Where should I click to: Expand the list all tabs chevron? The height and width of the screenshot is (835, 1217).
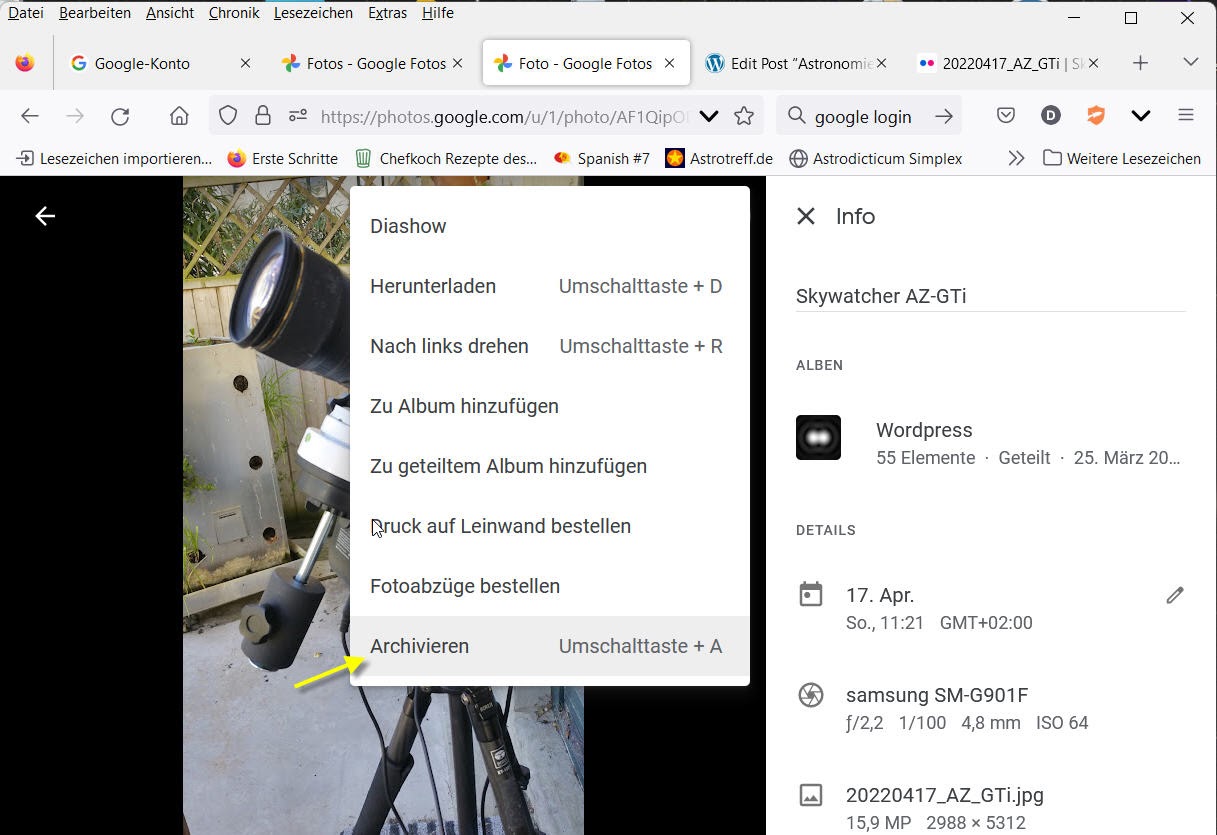tap(1190, 63)
